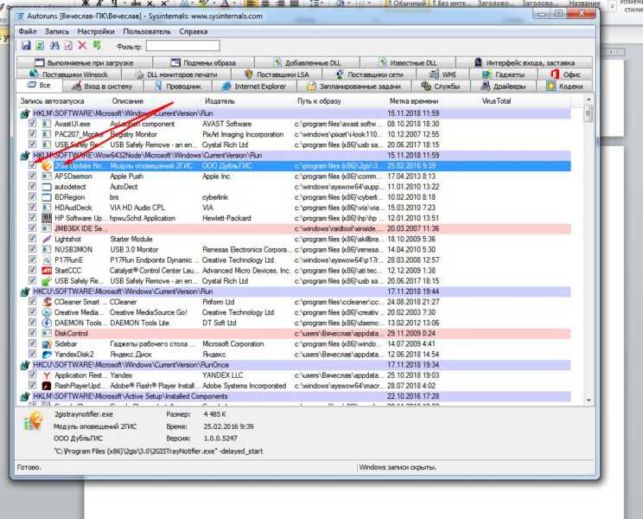This screenshot has width=643, height=519.
Task: Select the DiskControl row text
Action: pyautogui.click(x=71, y=333)
